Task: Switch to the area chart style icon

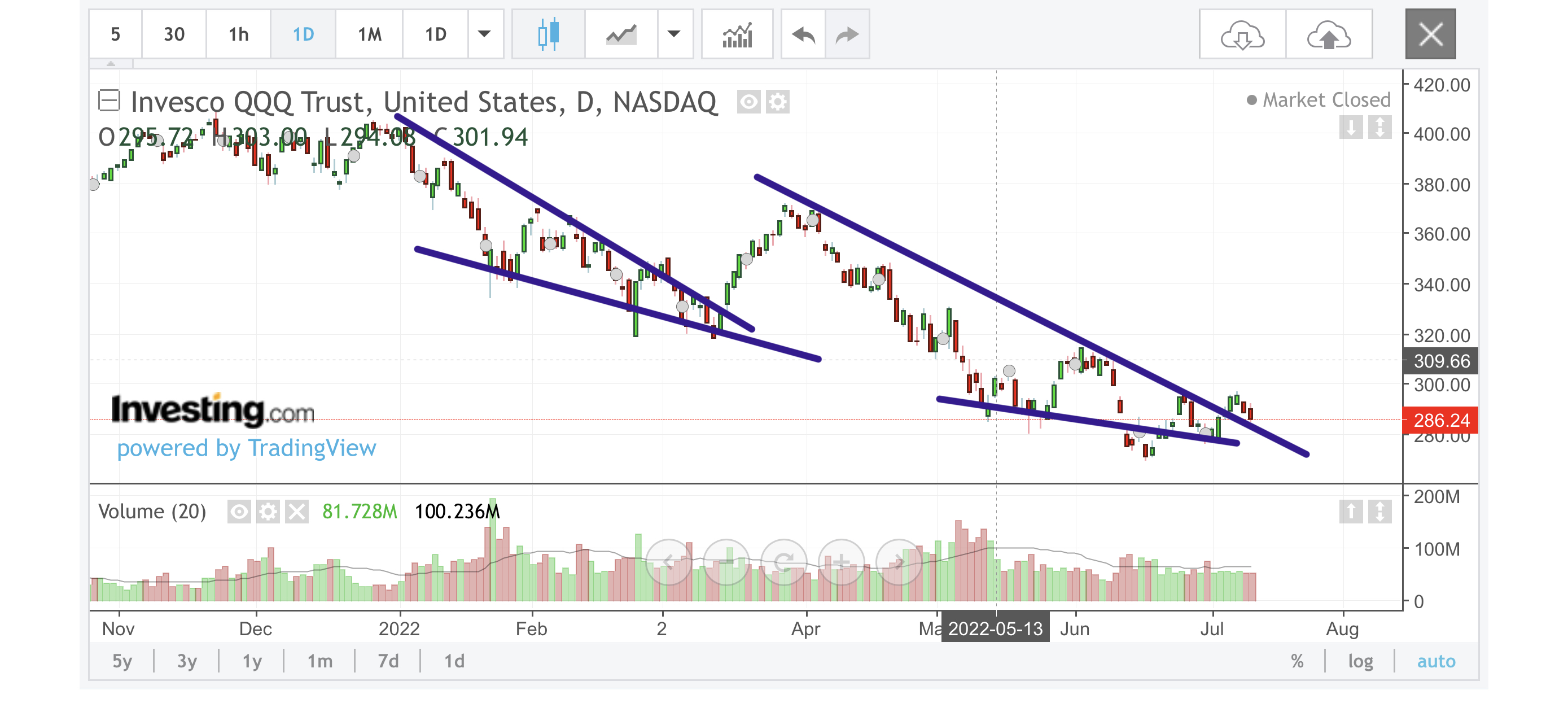Action: [621, 34]
